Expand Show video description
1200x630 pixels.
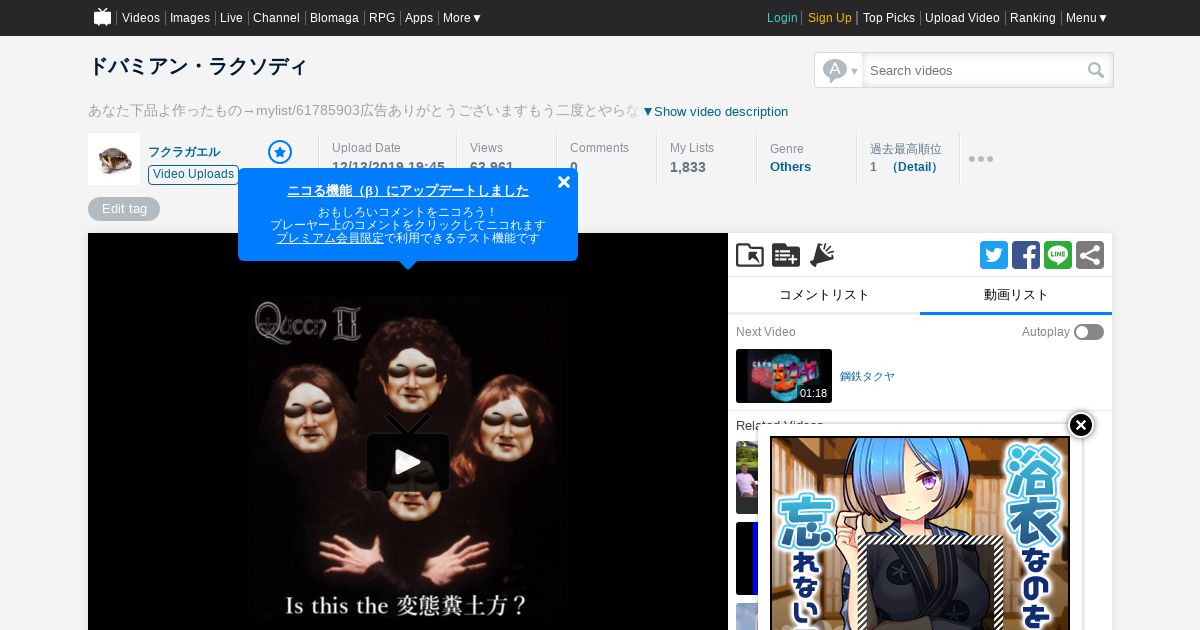click(x=715, y=111)
